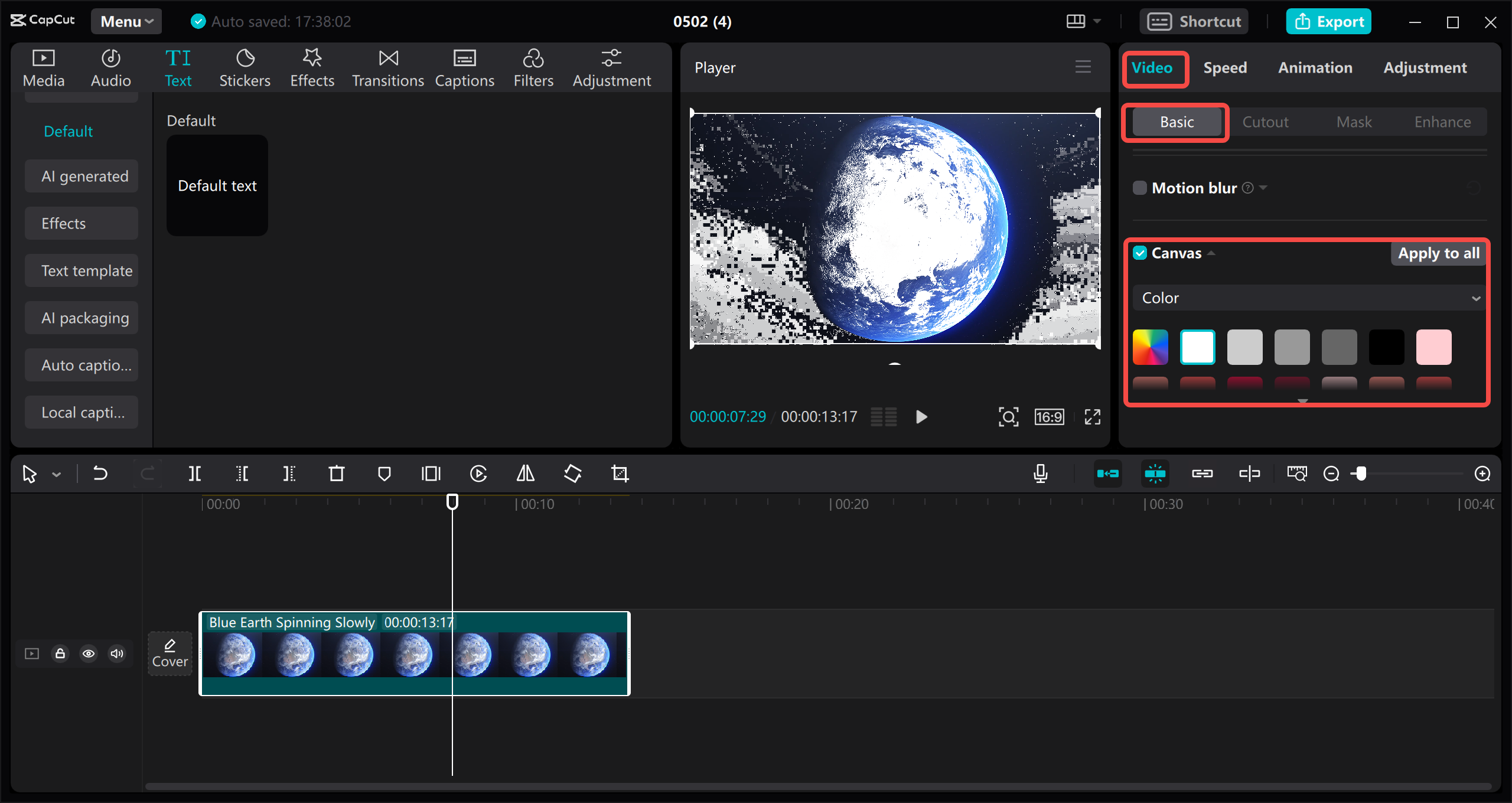The width and height of the screenshot is (1512, 803).
Task: Expand the aspect ratio 16:9 dropdown
Action: (1050, 416)
